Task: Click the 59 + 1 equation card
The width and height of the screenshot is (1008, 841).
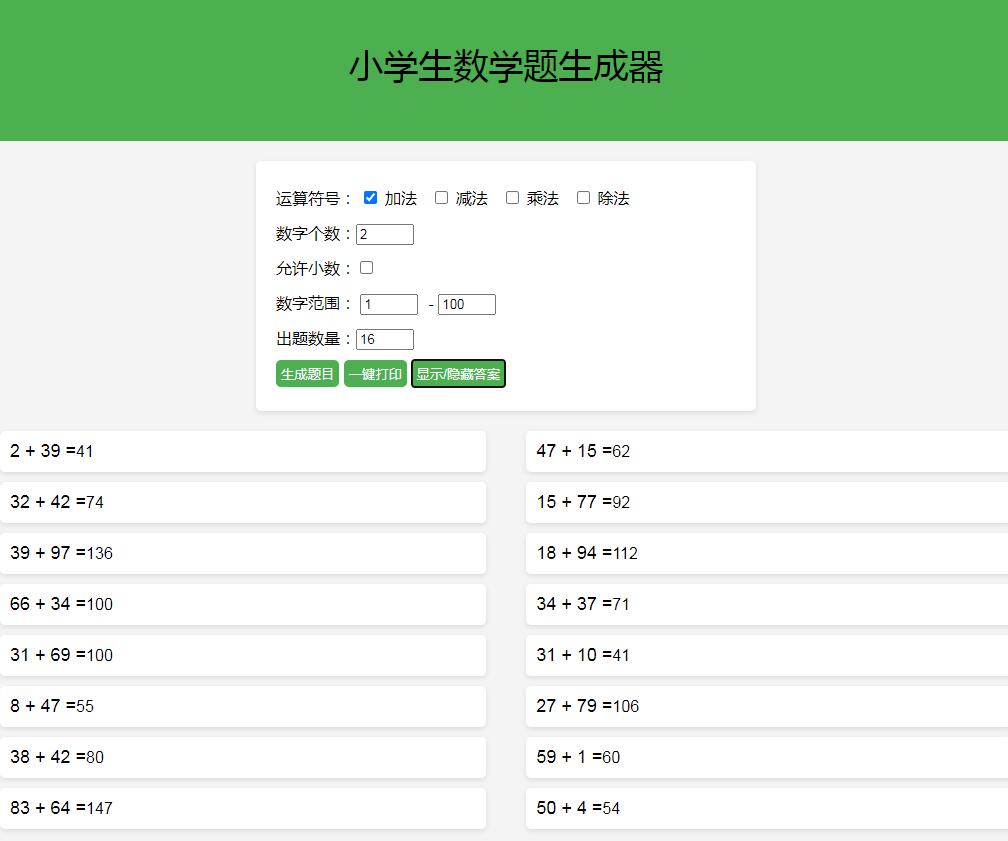Action: (765, 757)
